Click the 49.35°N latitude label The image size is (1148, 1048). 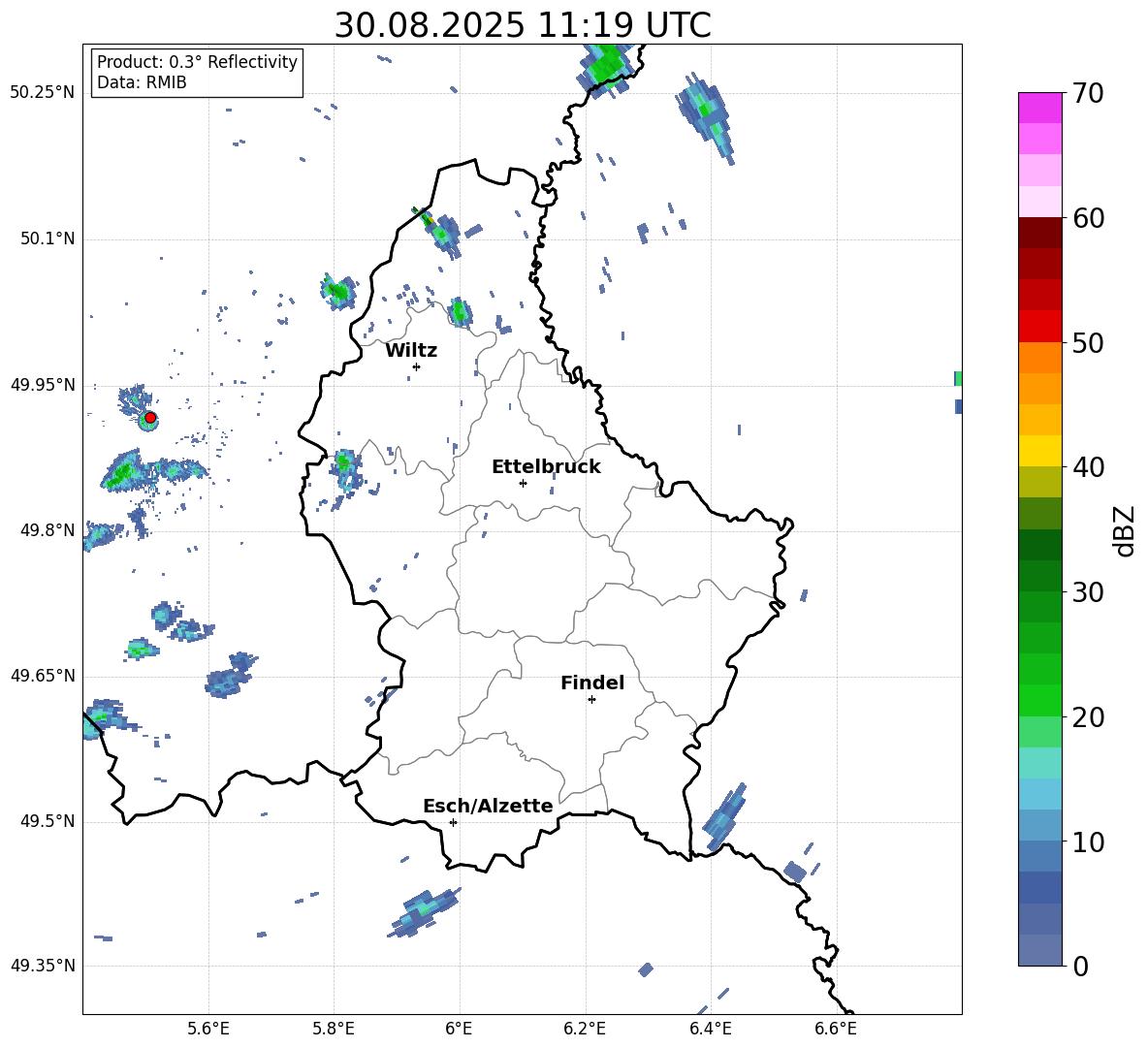pos(43,966)
